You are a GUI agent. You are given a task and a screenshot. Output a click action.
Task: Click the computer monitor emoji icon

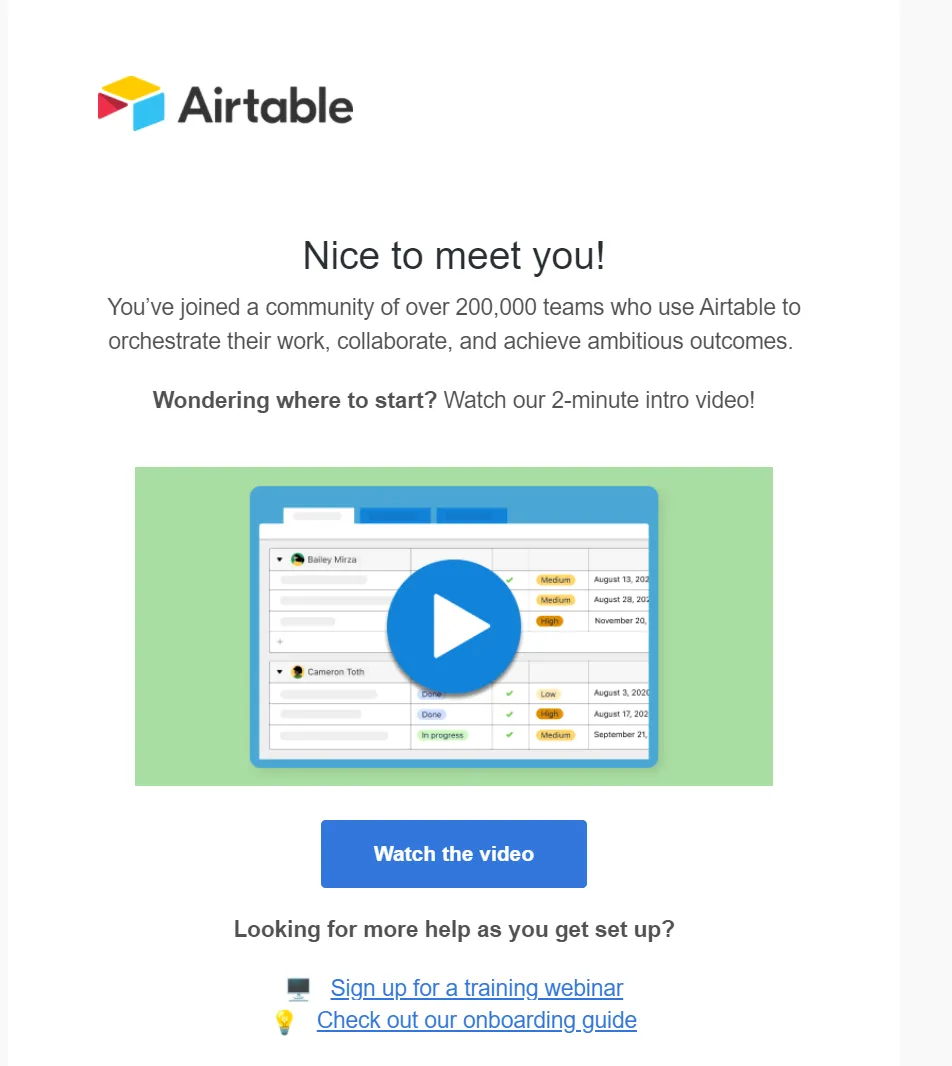click(298, 989)
